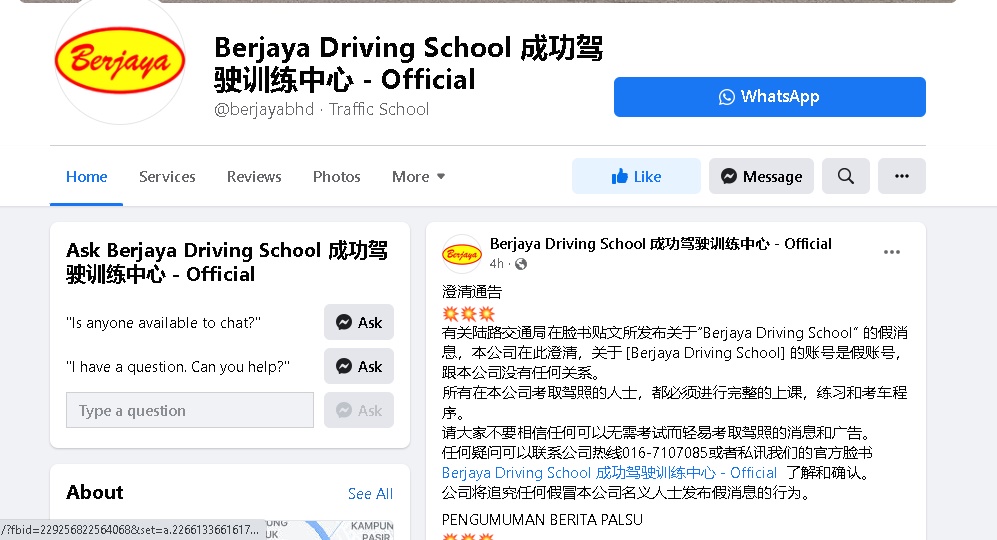Viewport: 997px width, 540px height.
Task: Open See All in About section
Action: [x=370, y=494]
